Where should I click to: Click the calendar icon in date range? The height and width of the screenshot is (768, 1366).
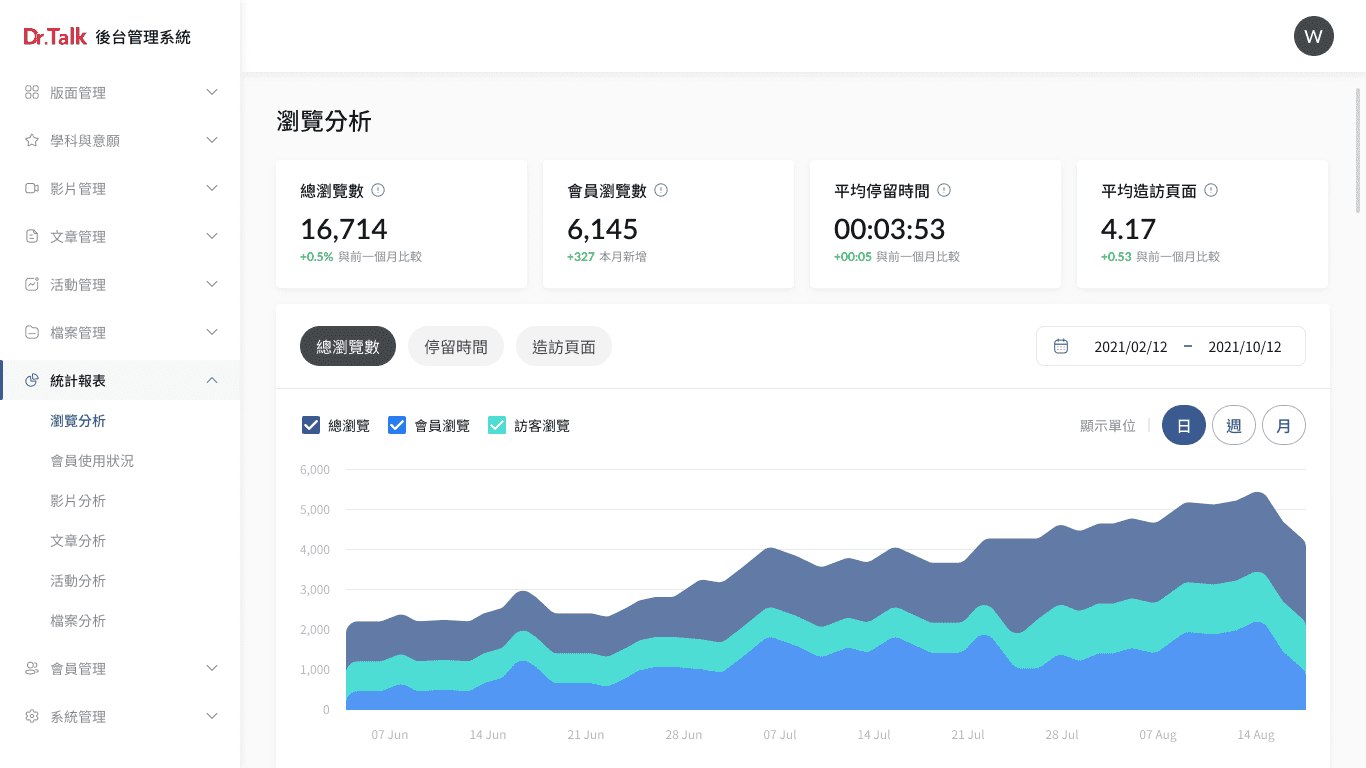(1061, 346)
